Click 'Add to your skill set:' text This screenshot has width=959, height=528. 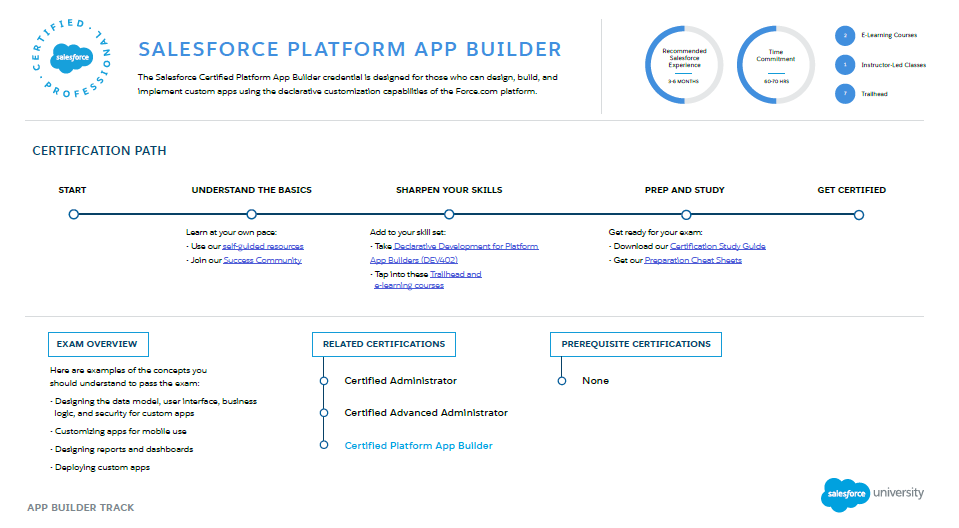click(x=407, y=232)
